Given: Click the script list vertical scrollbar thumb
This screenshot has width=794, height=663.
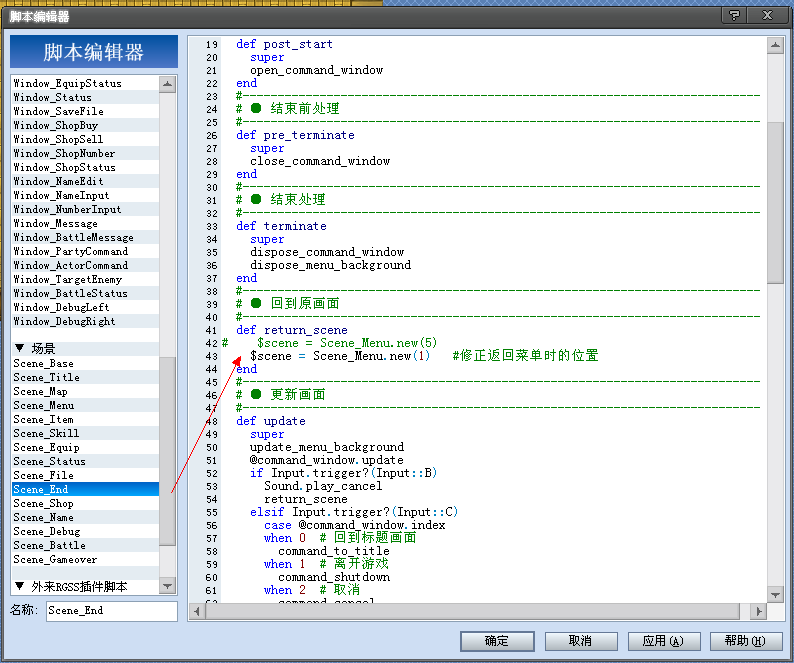Looking at the screenshot, I should [168, 451].
